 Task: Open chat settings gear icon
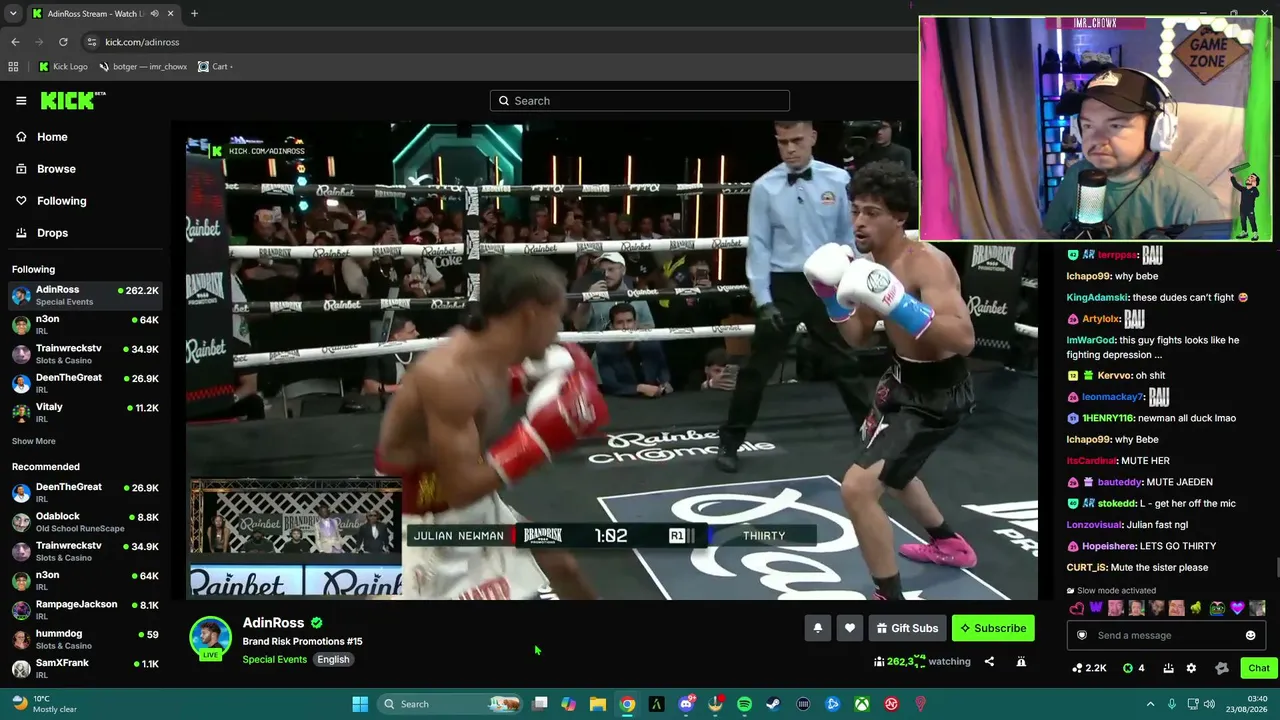[1191, 668]
